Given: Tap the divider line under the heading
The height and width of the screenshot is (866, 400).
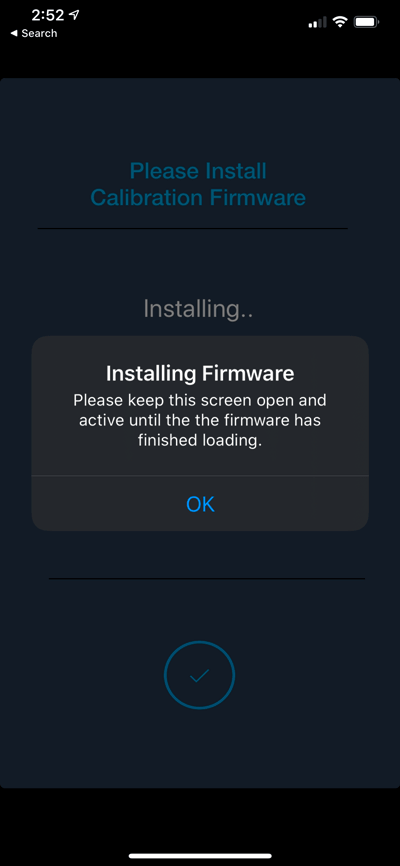Looking at the screenshot, I should (192, 228).
